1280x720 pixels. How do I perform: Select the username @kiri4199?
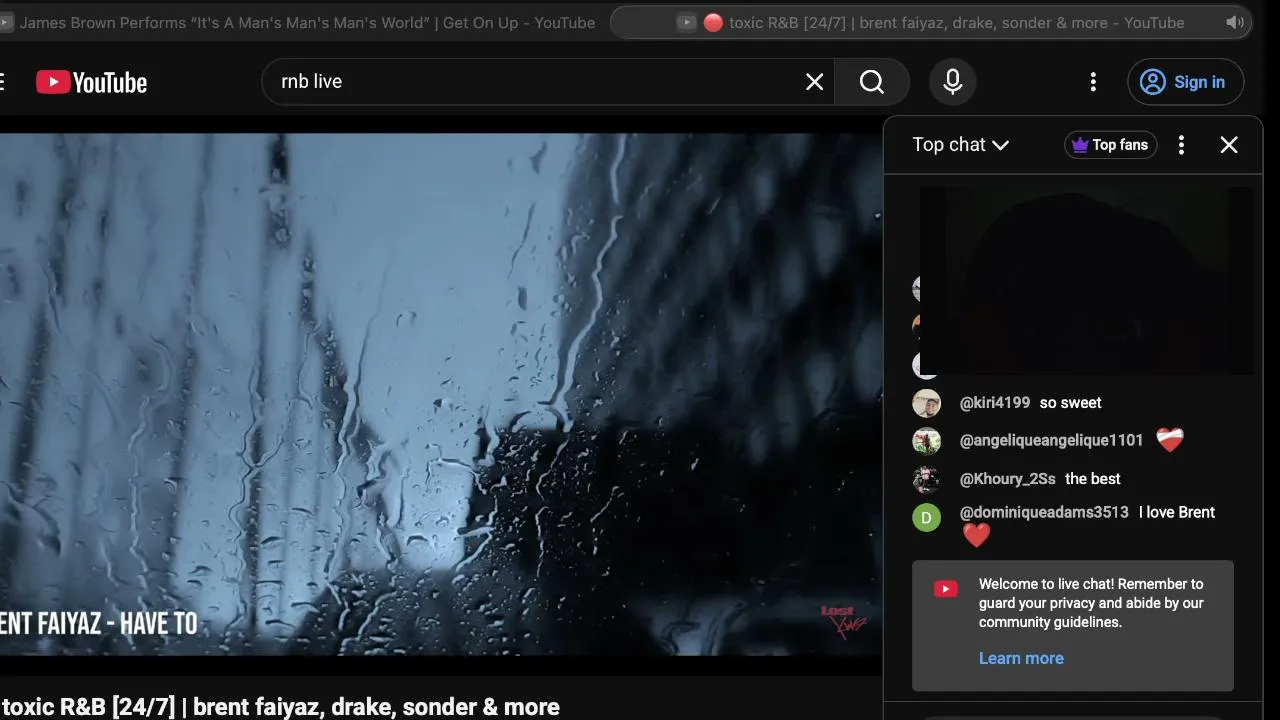995,403
